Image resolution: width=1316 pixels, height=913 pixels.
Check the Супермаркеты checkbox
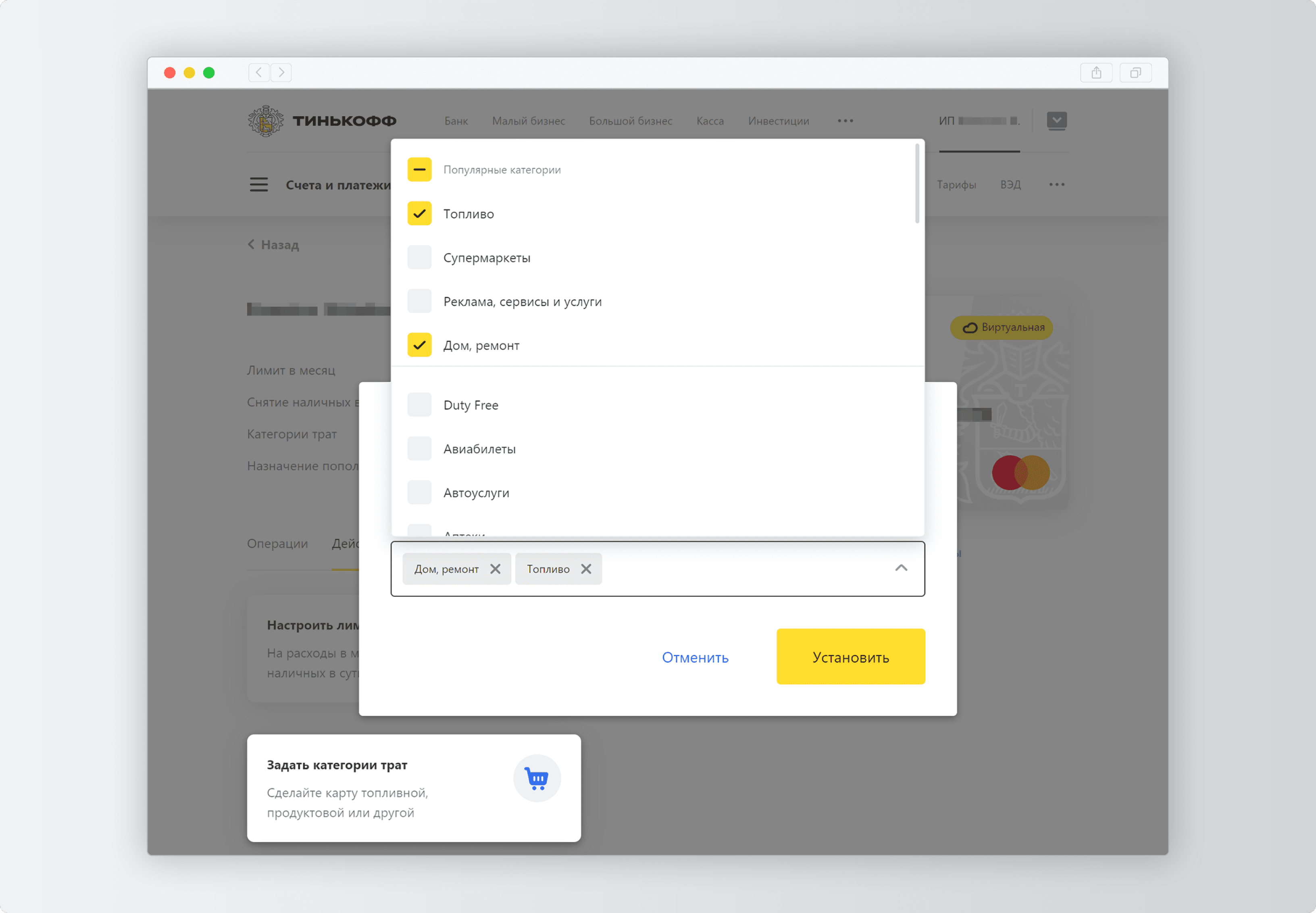tap(419, 257)
